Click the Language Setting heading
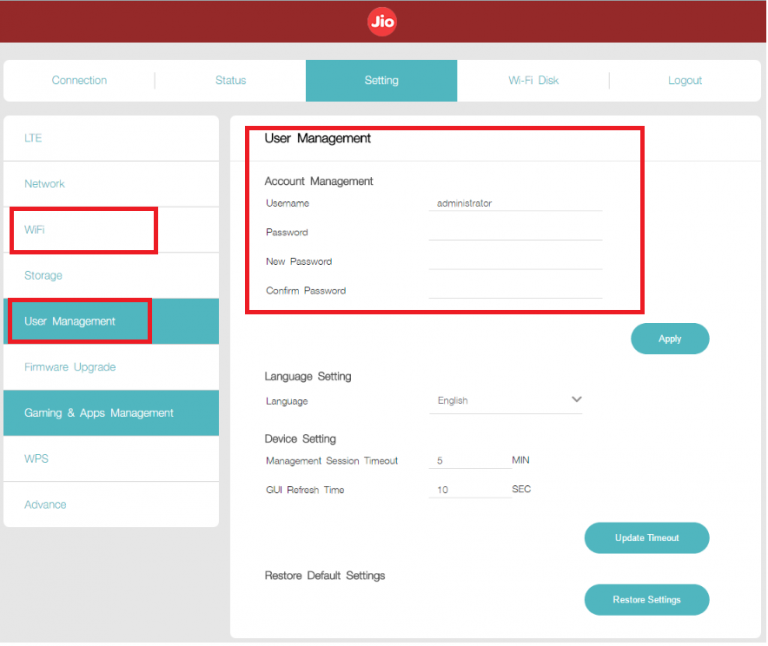This screenshot has height=646, width=768. tap(308, 376)
